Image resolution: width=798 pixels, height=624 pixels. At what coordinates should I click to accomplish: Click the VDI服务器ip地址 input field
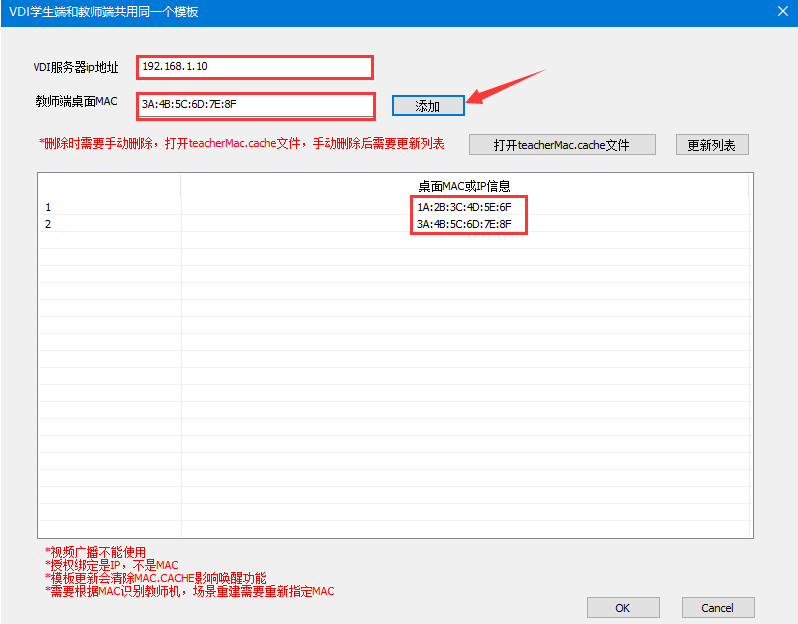pyautogui.click(x=255, y=67)
